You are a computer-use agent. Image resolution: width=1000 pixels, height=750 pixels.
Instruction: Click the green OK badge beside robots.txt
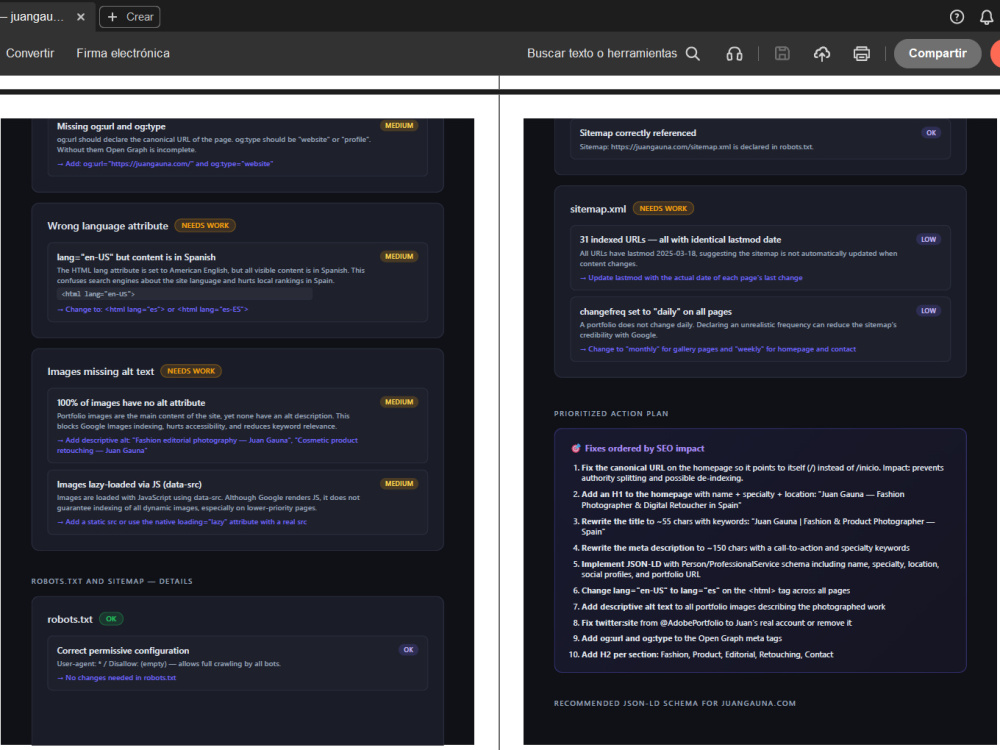click(x=111, y=619)
